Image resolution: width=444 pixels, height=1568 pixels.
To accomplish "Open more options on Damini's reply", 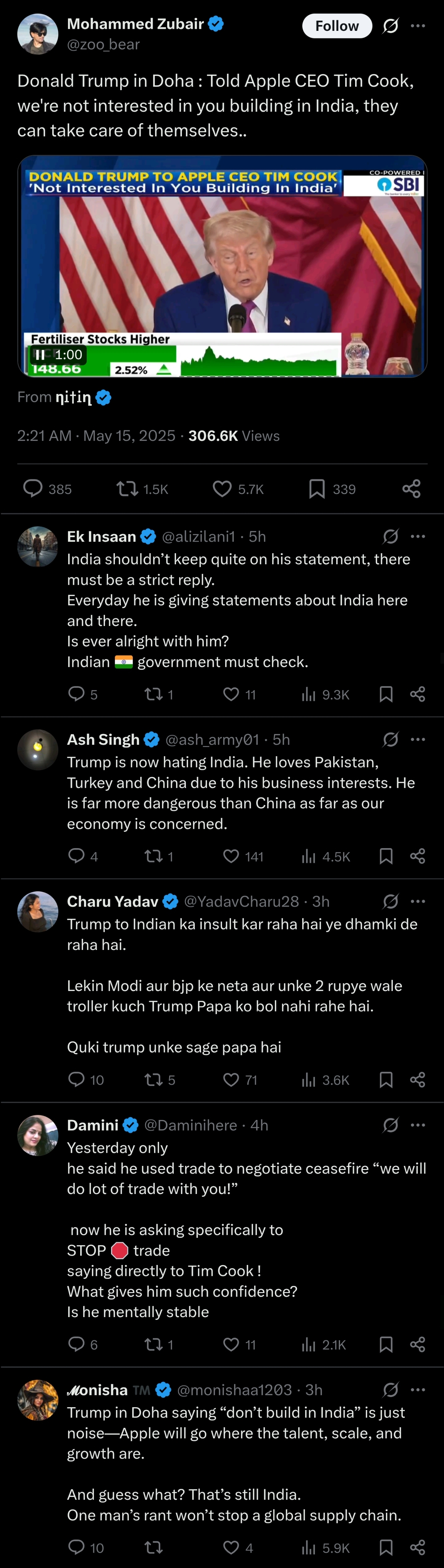I will tap(418, 1125).
